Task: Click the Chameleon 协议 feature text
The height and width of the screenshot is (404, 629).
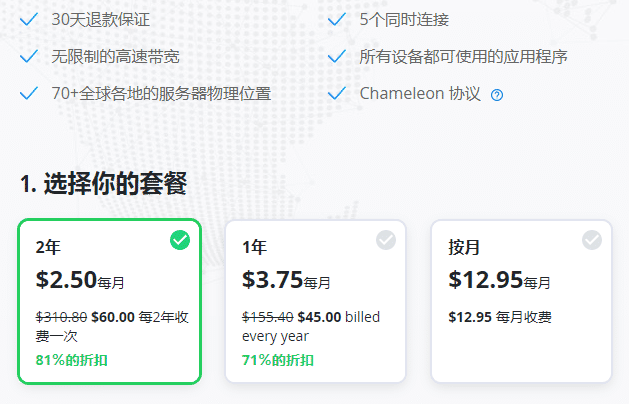Action: click(x=420, y=94)
